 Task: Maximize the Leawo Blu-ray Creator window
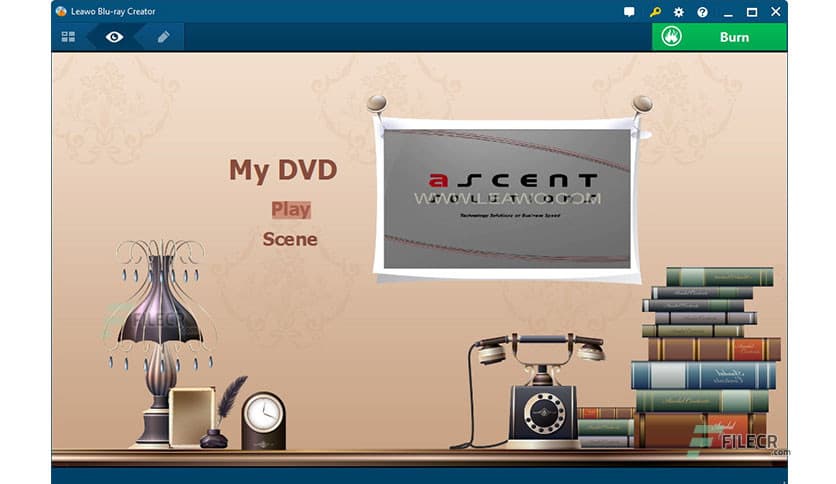coord(752,12)
